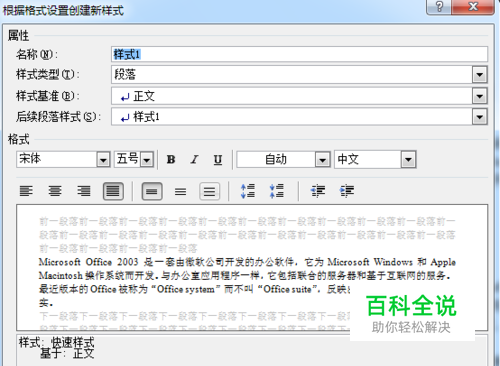Click inside the font name box 宋体
This screenshot has width=500, height=366.
(57, 159)
